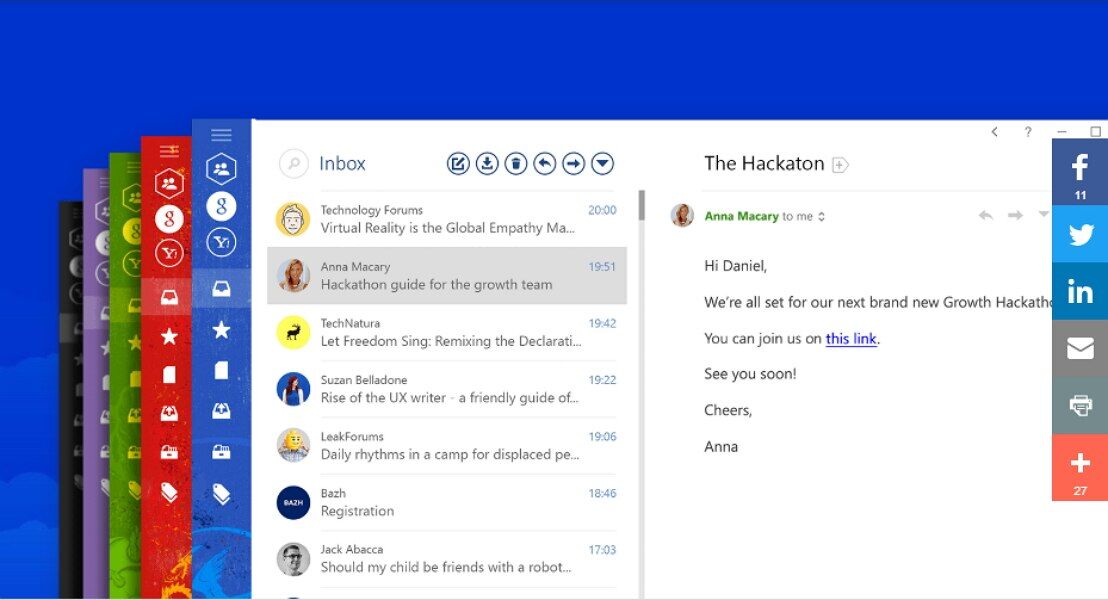Add a tag next to The Hackaton title

coord(840,165)
